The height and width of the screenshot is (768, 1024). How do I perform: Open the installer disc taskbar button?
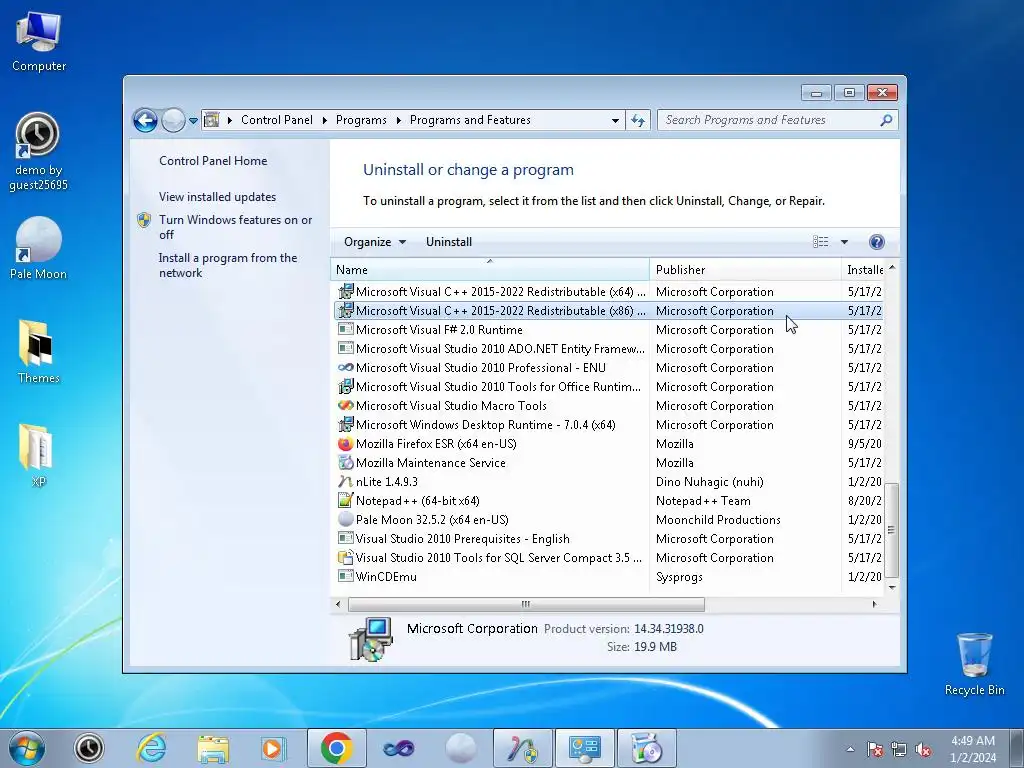(647, 748)
